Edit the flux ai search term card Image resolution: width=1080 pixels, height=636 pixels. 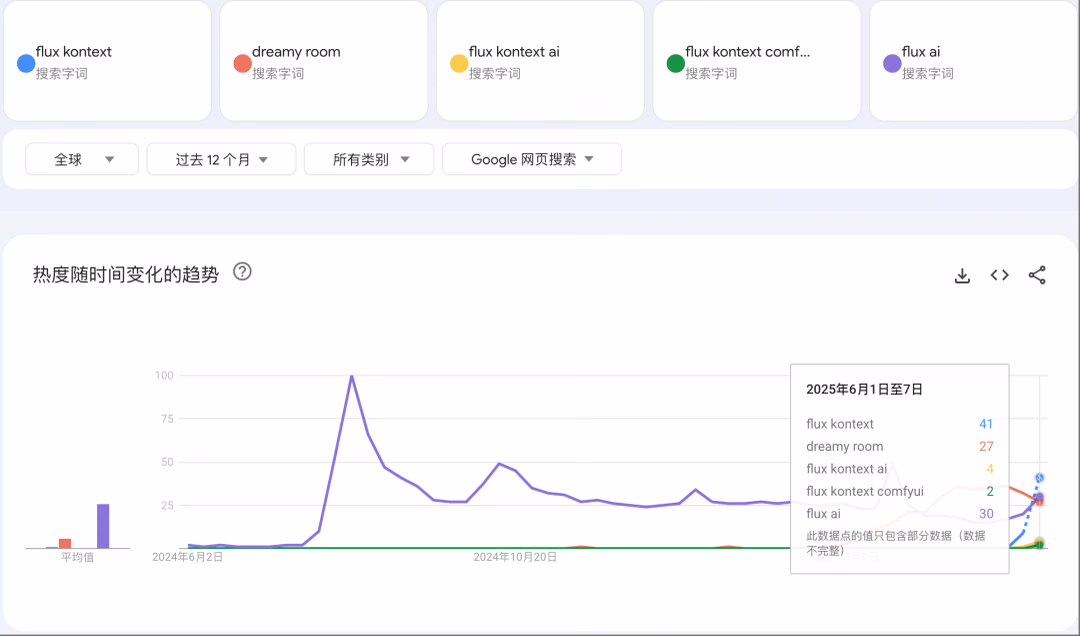point(973,61)
